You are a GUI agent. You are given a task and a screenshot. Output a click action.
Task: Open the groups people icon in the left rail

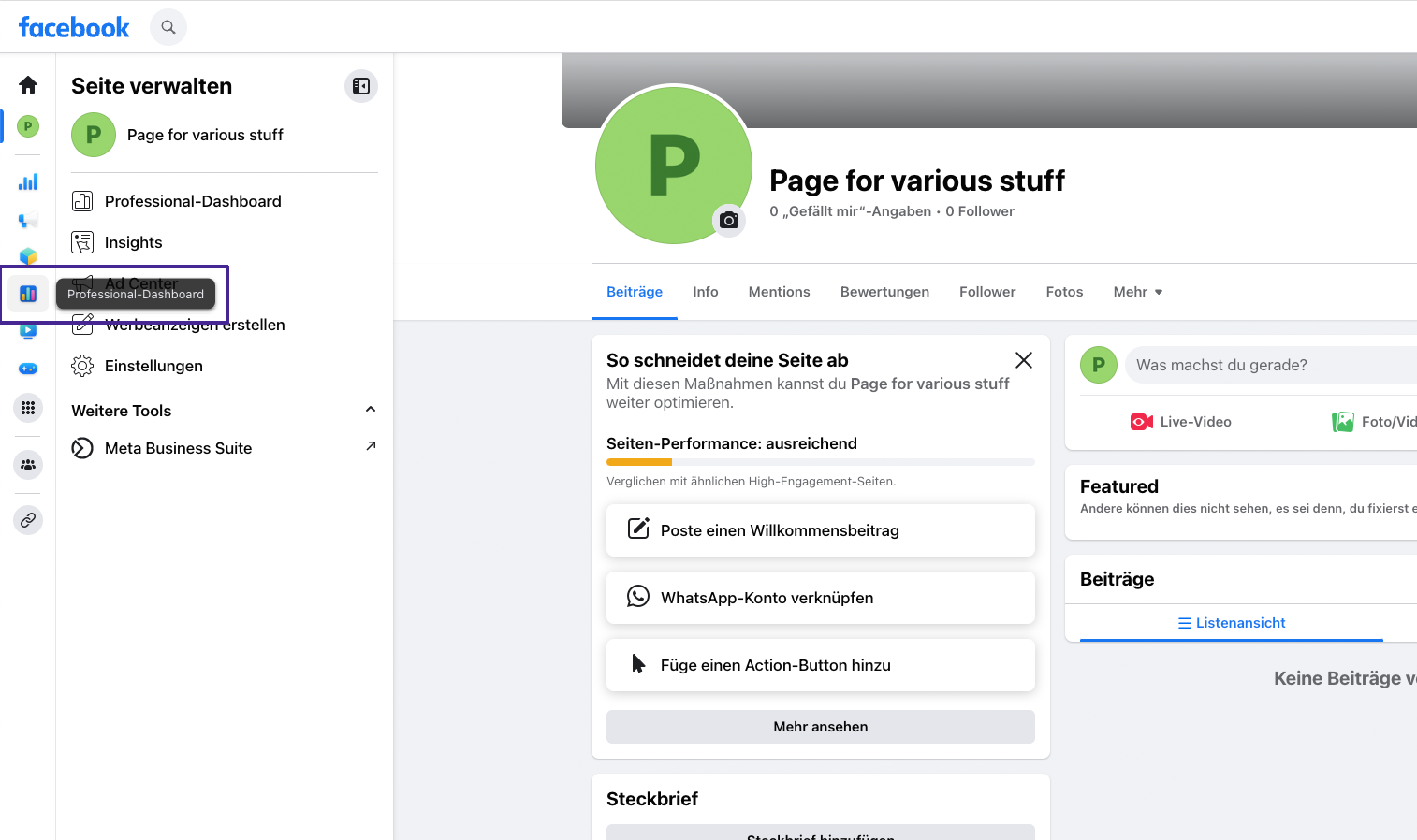[x=28, y=465]
